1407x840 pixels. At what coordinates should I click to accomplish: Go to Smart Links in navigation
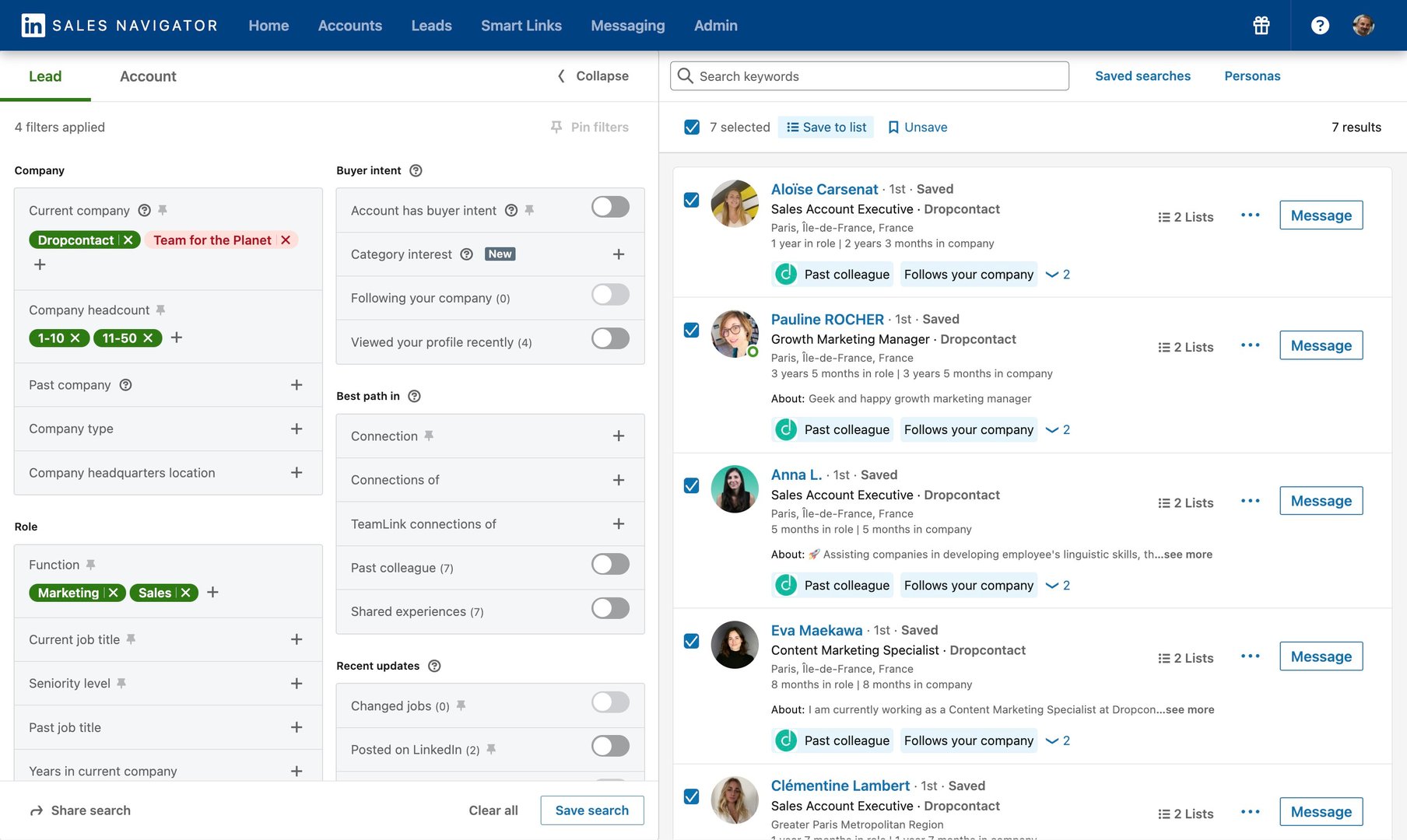[x=521, y=26]
